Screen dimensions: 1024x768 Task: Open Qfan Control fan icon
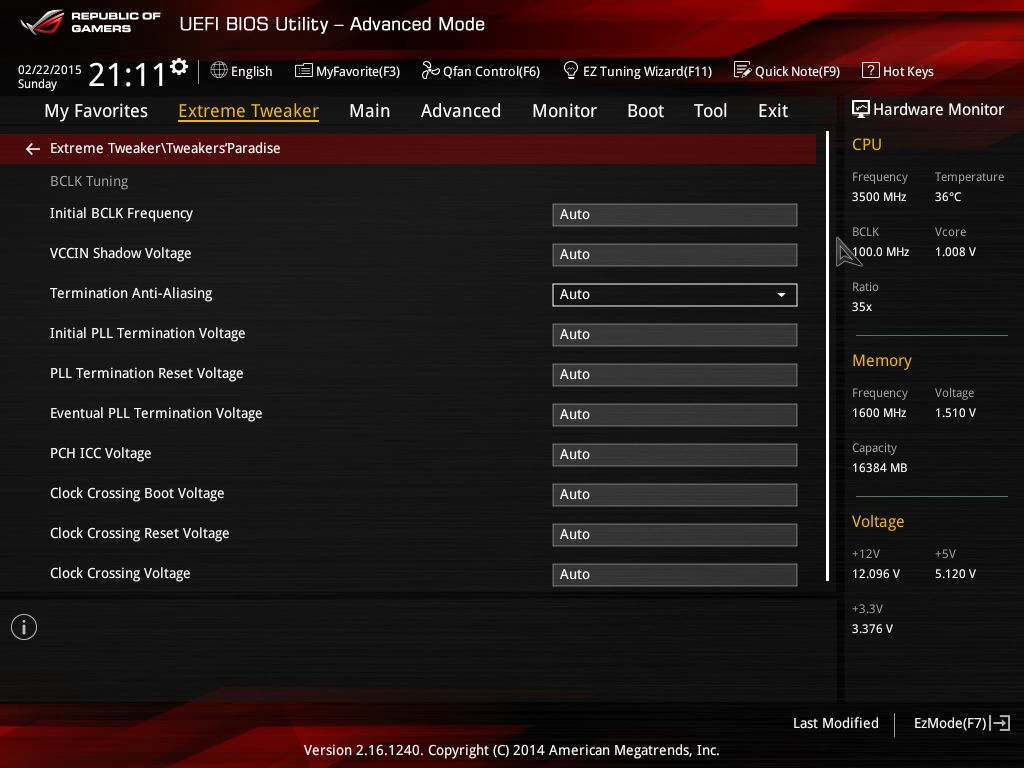(430, 71)
